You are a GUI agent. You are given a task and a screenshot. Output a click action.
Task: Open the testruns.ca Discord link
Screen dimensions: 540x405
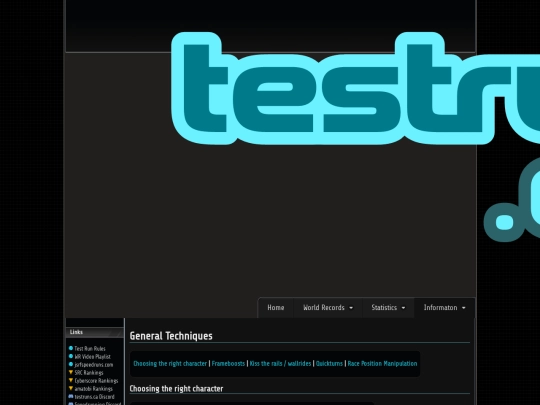[94, 397]
